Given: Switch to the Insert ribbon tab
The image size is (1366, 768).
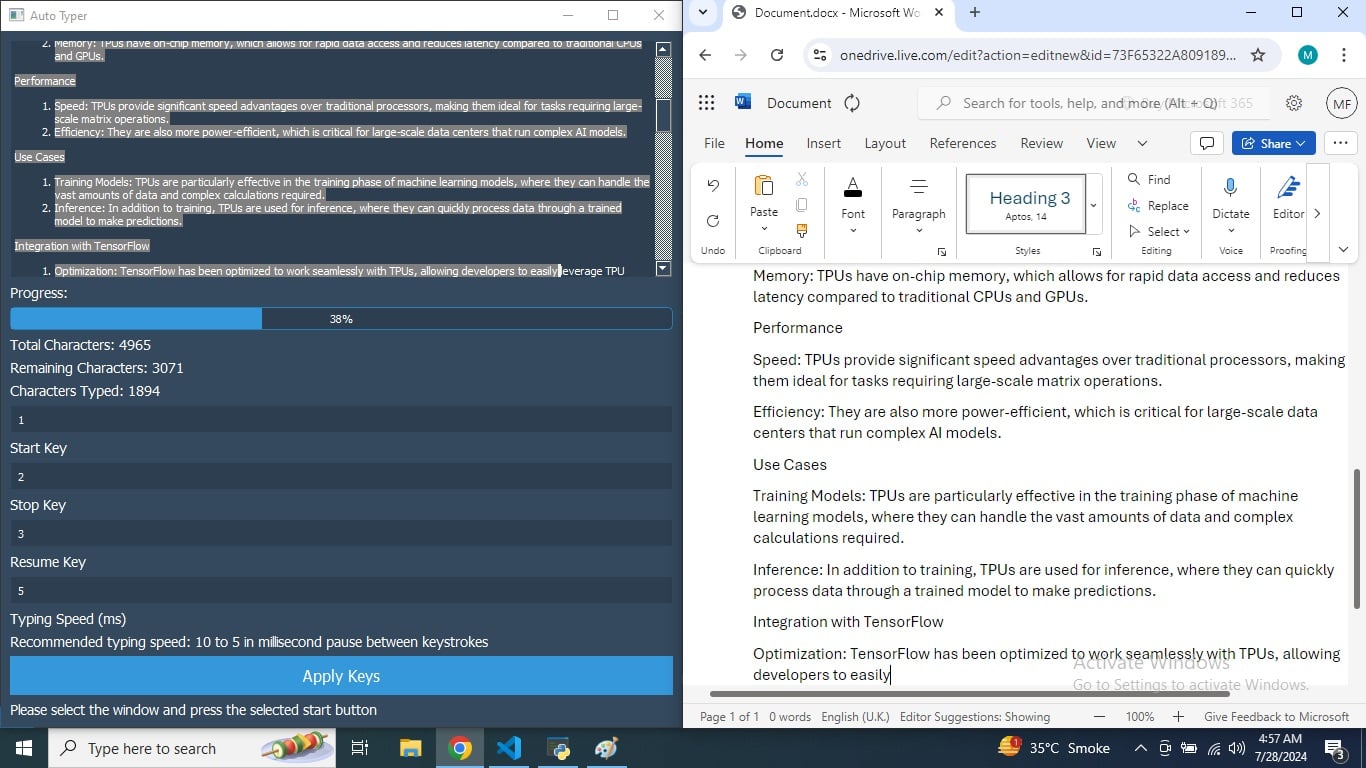Looking at the screenshot, I should click(823, 143).
